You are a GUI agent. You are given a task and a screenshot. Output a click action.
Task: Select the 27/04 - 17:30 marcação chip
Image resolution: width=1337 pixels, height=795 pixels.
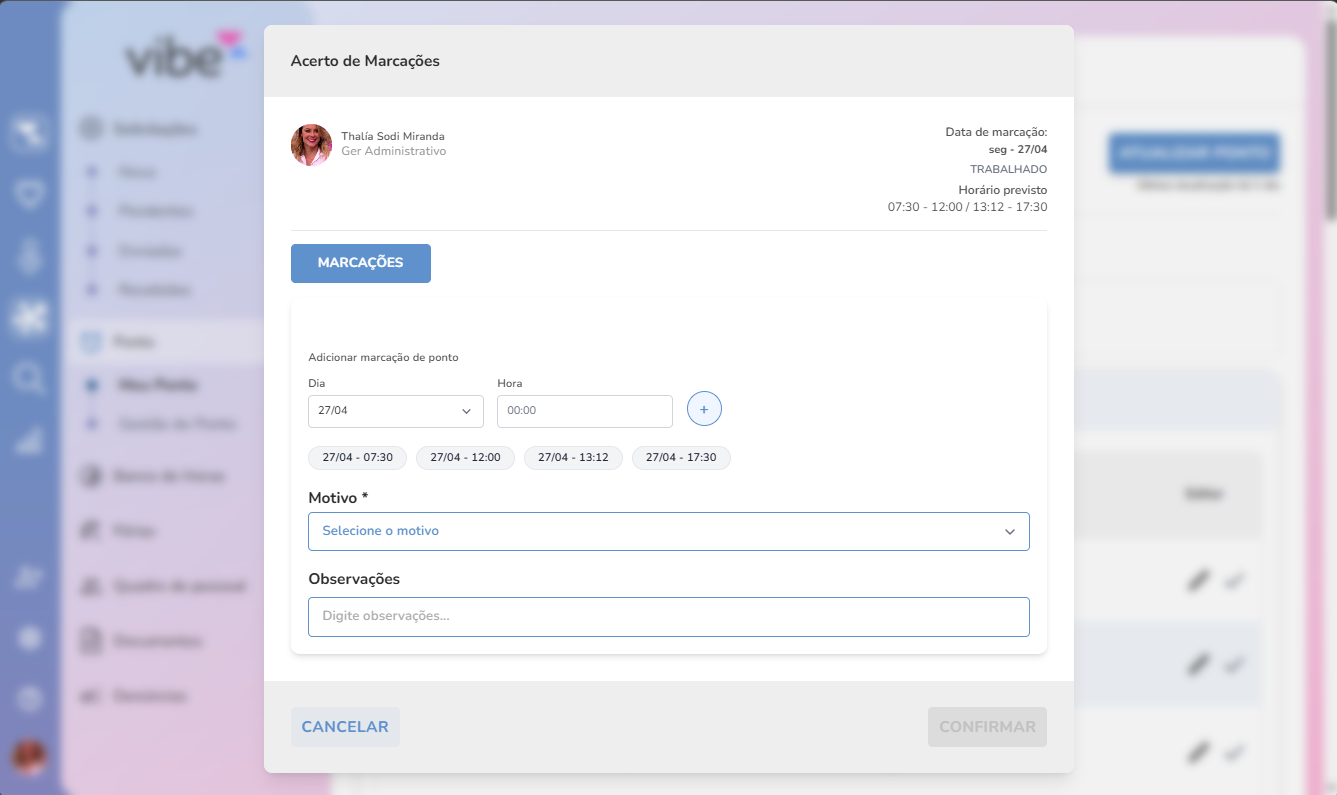click(x=681, y=458)
